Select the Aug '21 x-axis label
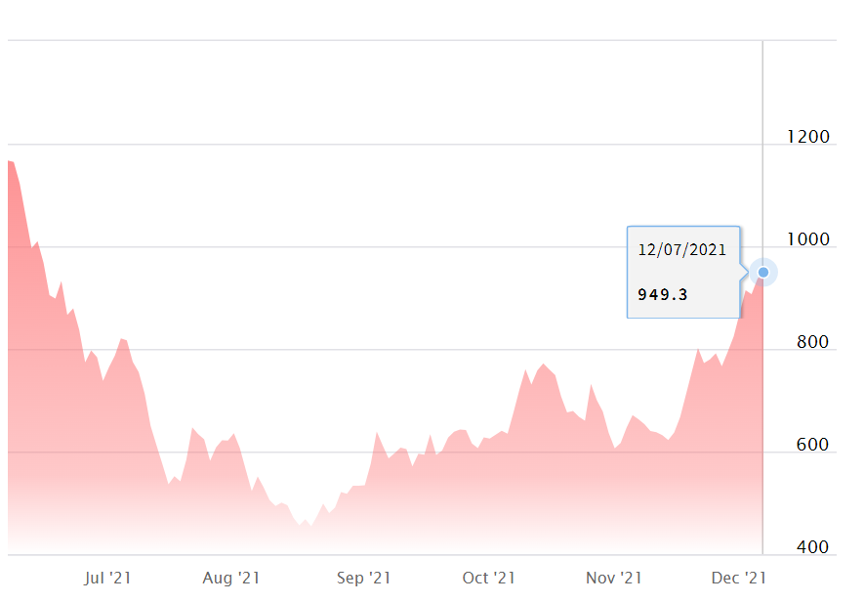Screen dimensions: 864x604 [231, 578]
